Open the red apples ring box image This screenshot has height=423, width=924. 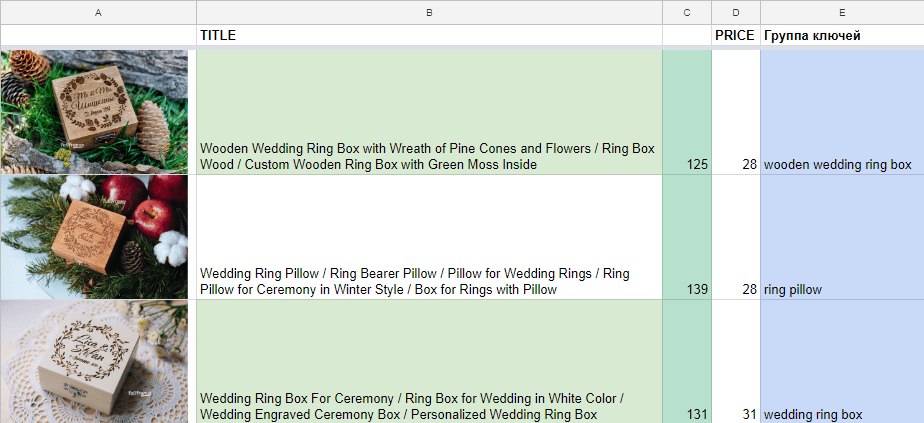[x=94, y=237]
